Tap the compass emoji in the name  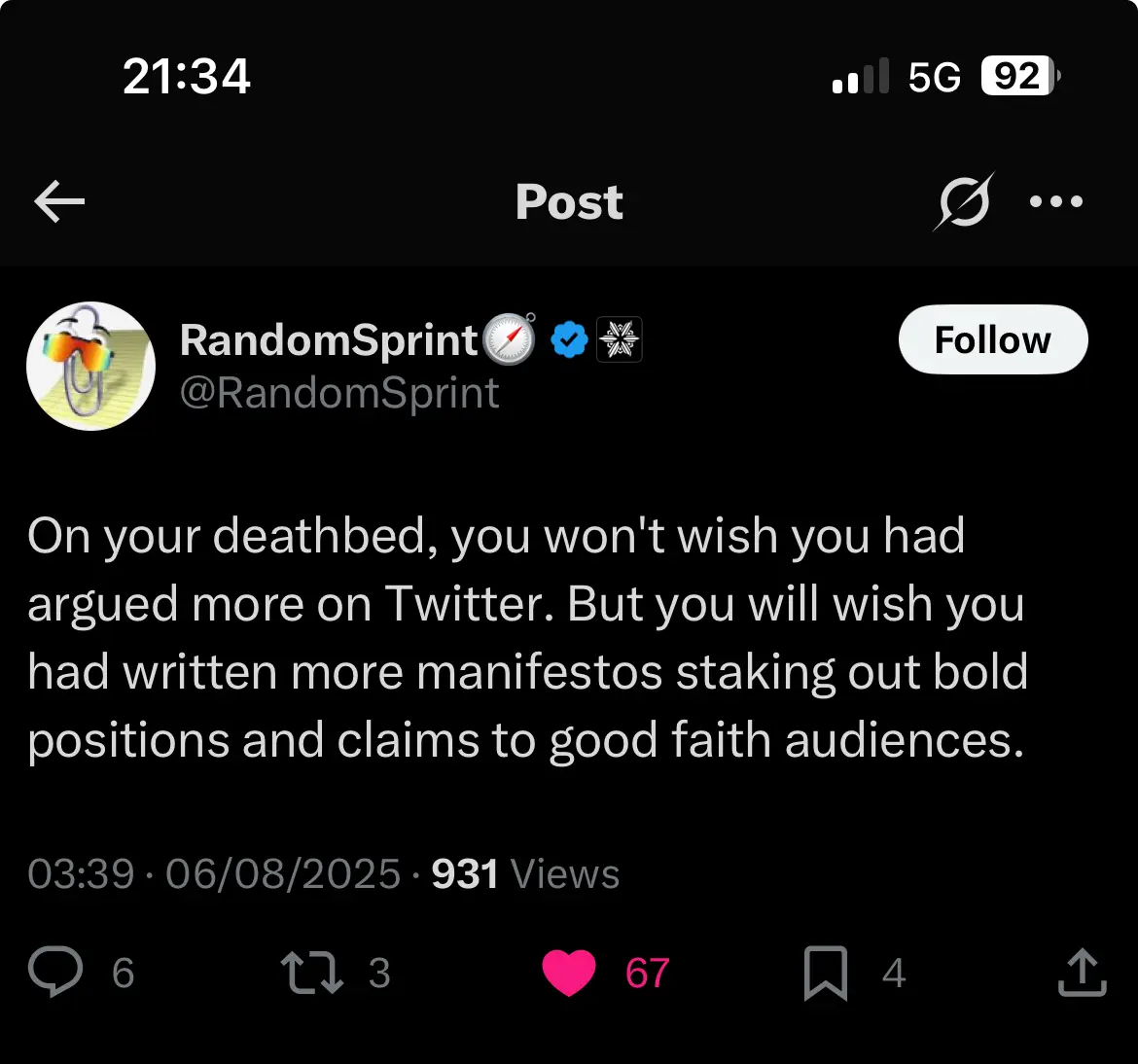[510, 338]
